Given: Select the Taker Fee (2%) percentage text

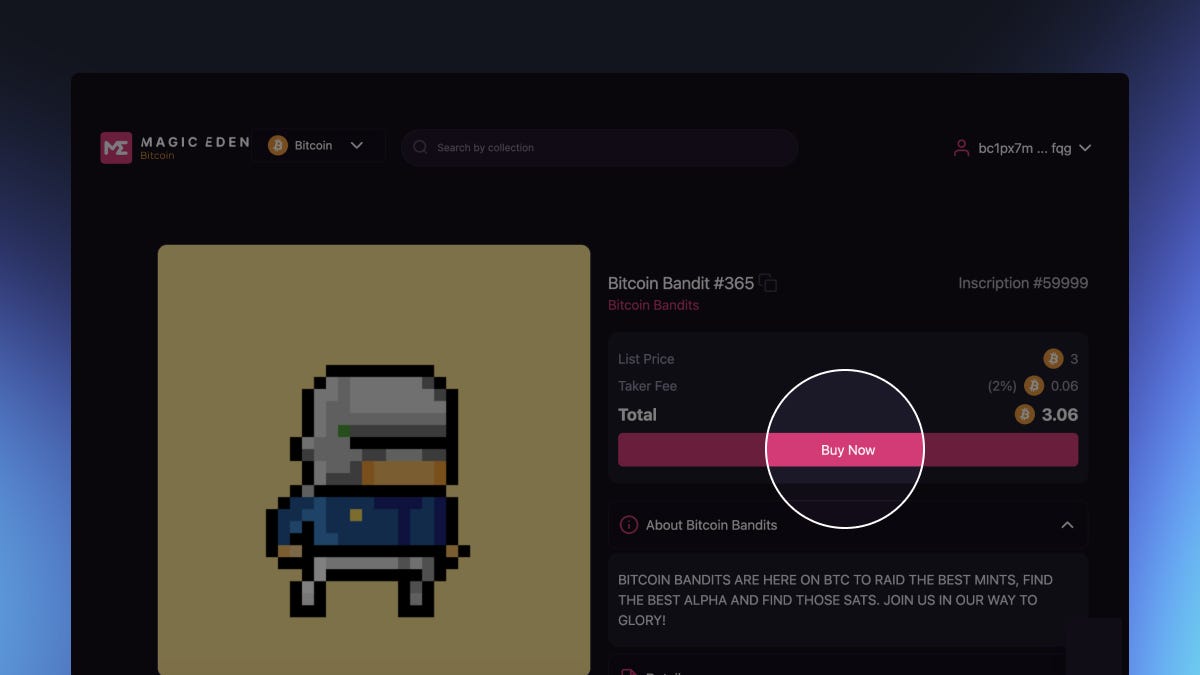Looking at the screenshot, I should [x=1002, y=386].
